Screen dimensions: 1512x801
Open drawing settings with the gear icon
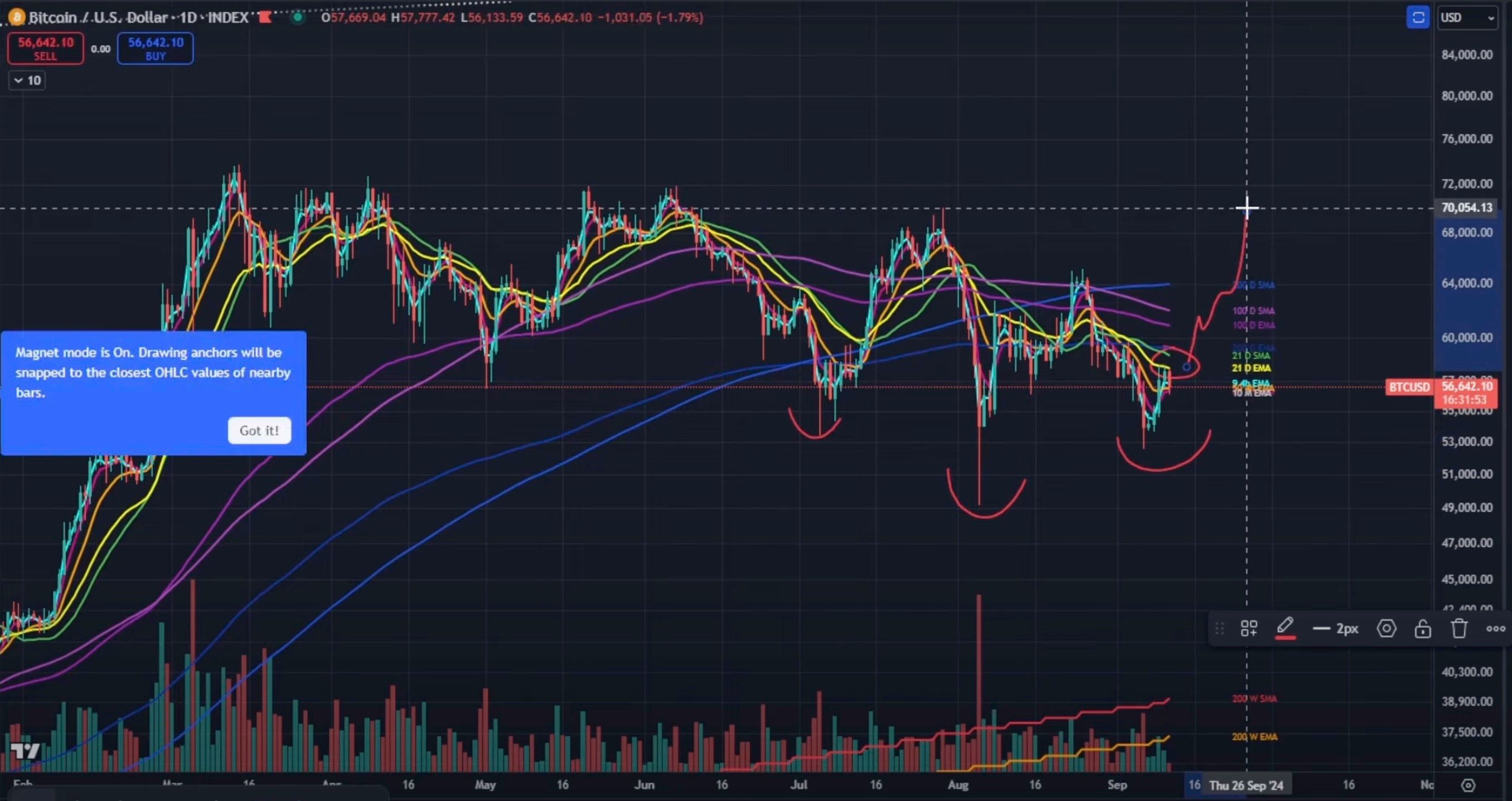tap(1387, 628)
